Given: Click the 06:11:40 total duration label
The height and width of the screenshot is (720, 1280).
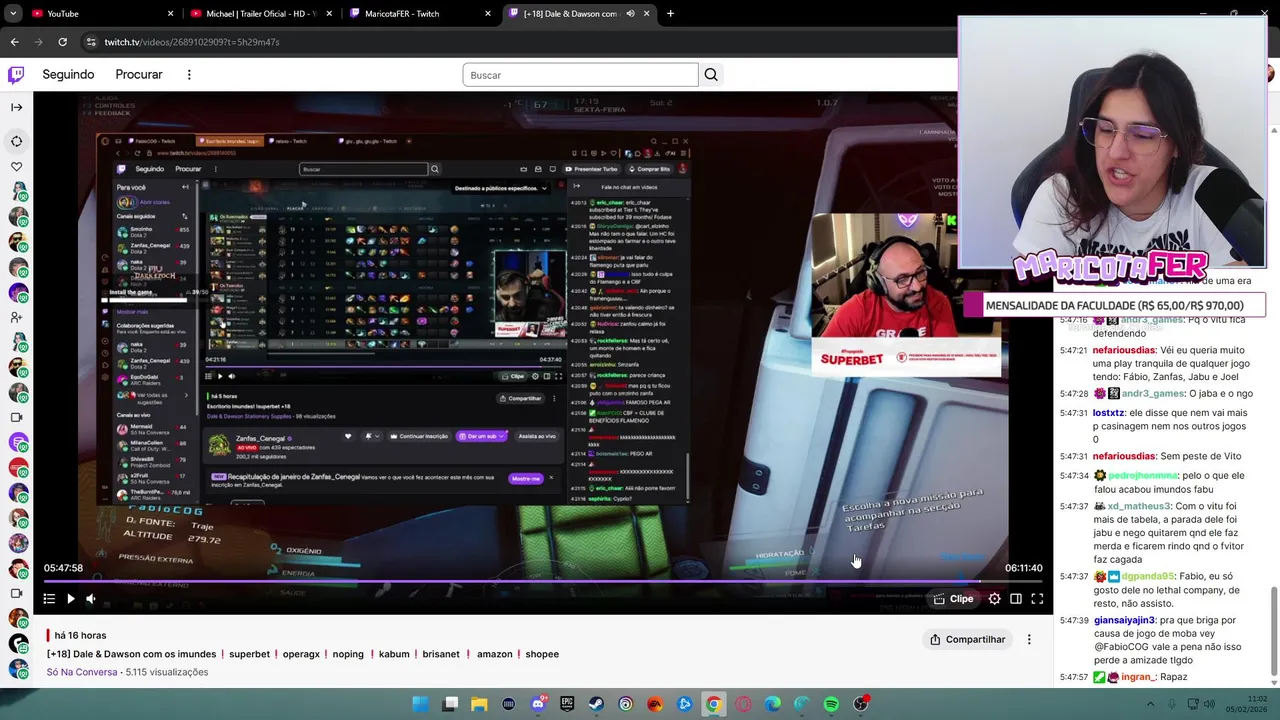Looking at the screenshot, I should (1024, 568).
